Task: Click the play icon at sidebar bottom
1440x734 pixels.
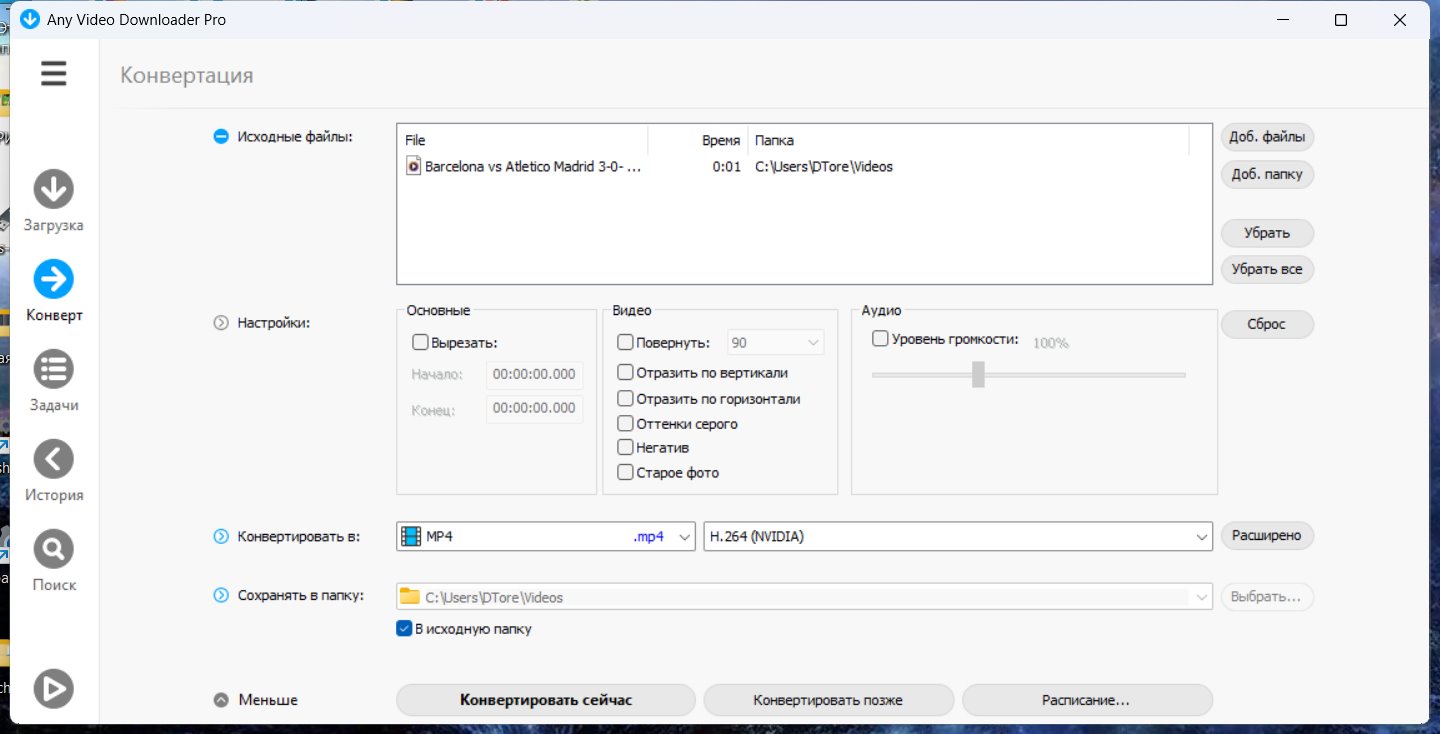Action: (54, 688)
